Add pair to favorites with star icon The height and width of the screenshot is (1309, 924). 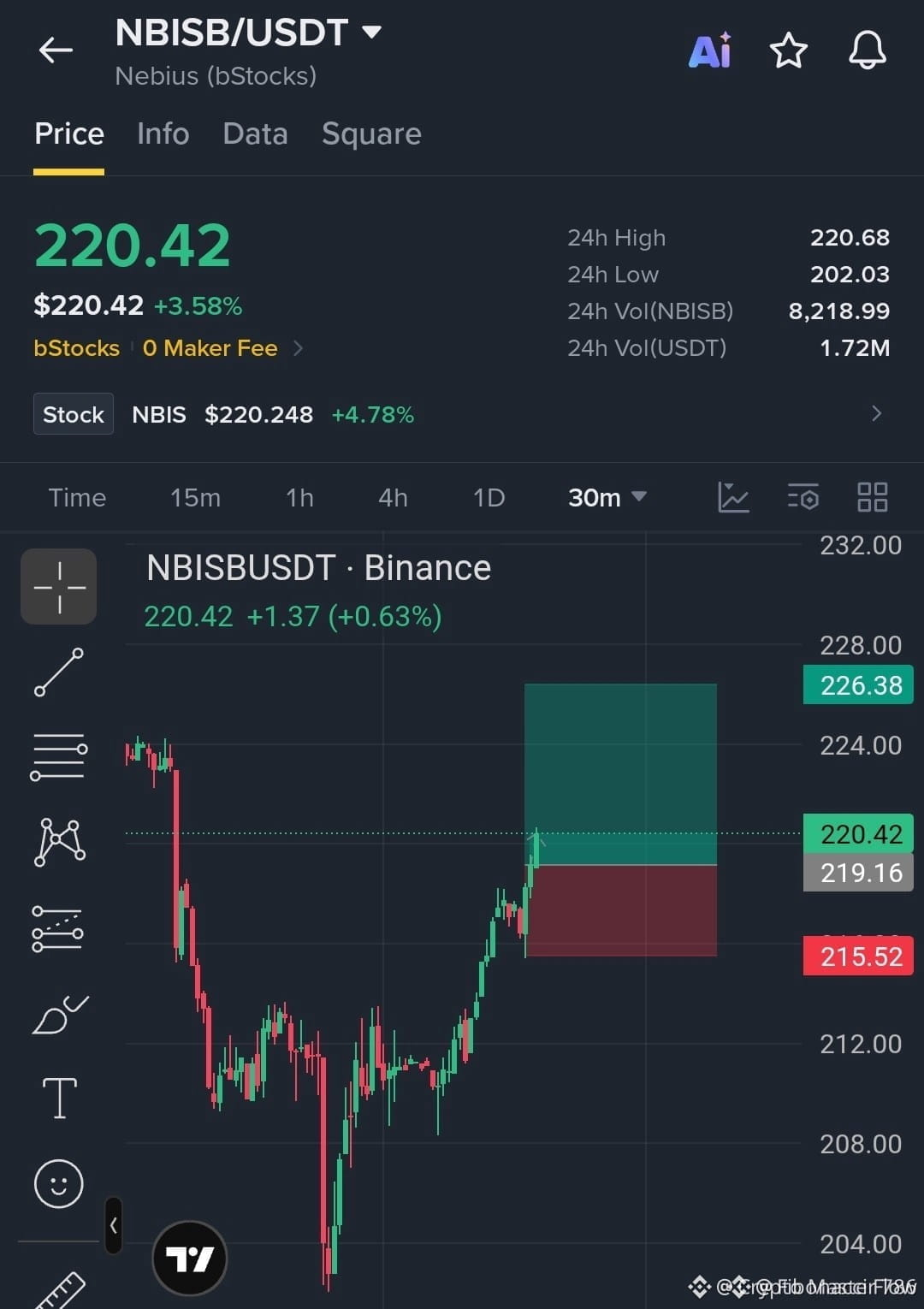pyautogui.click(x=788, y=50)
